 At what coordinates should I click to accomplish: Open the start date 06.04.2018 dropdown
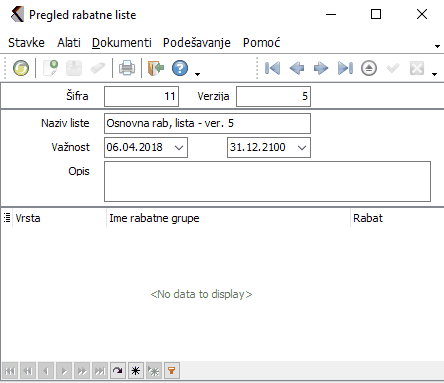[x=179, y=147]
